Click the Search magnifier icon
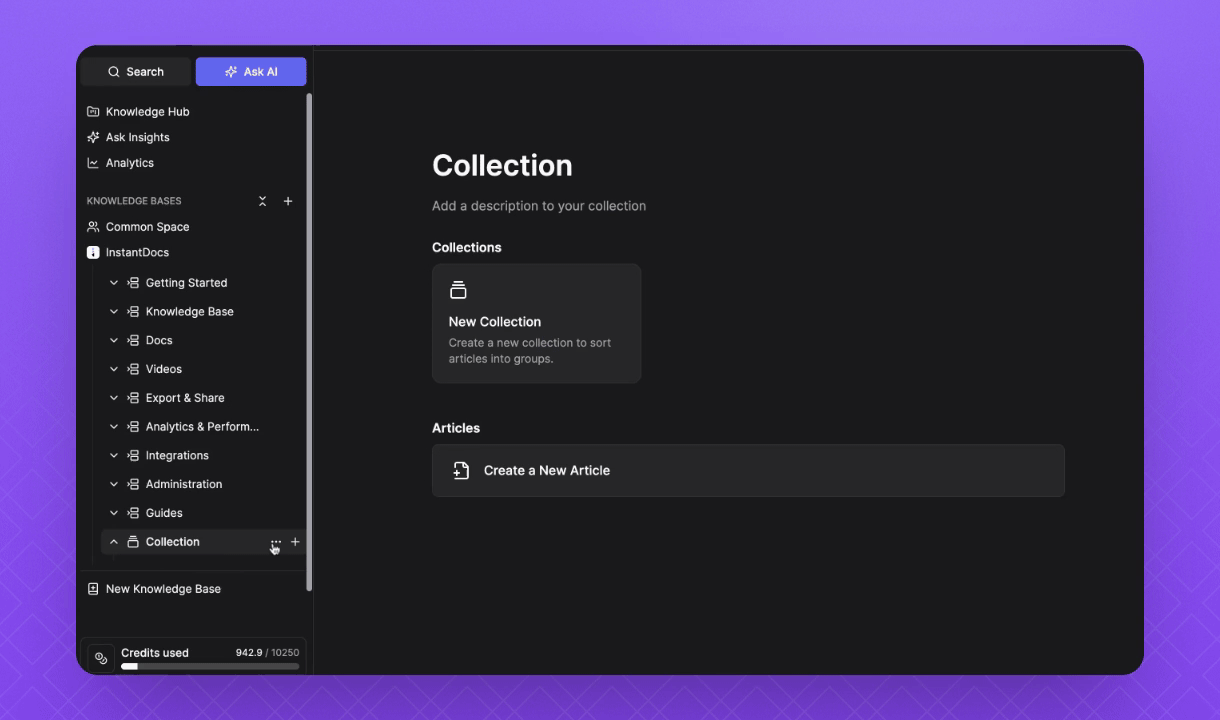 [114, 72]
